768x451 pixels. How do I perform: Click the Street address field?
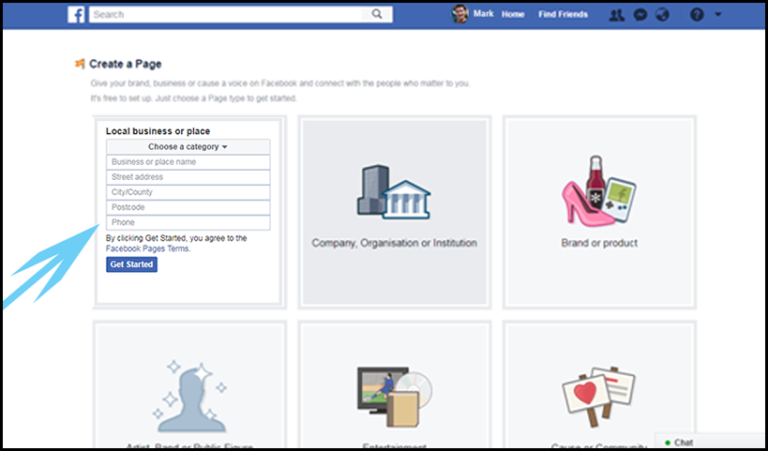pyautogui.click(x=188, y=177)
